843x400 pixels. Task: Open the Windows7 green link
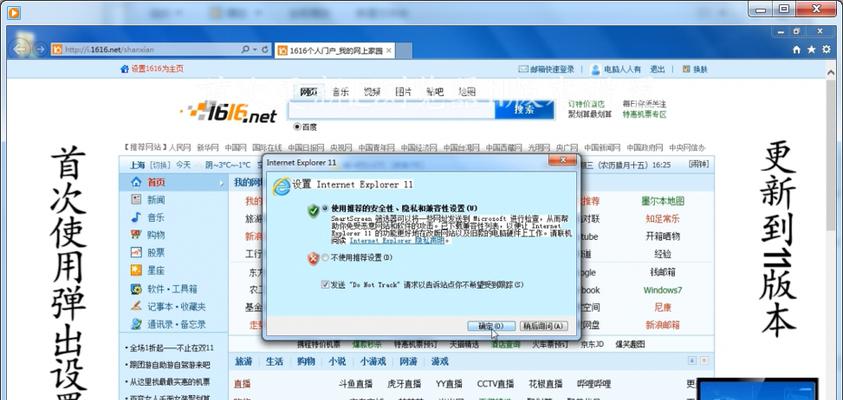click(x=663, y=290)
